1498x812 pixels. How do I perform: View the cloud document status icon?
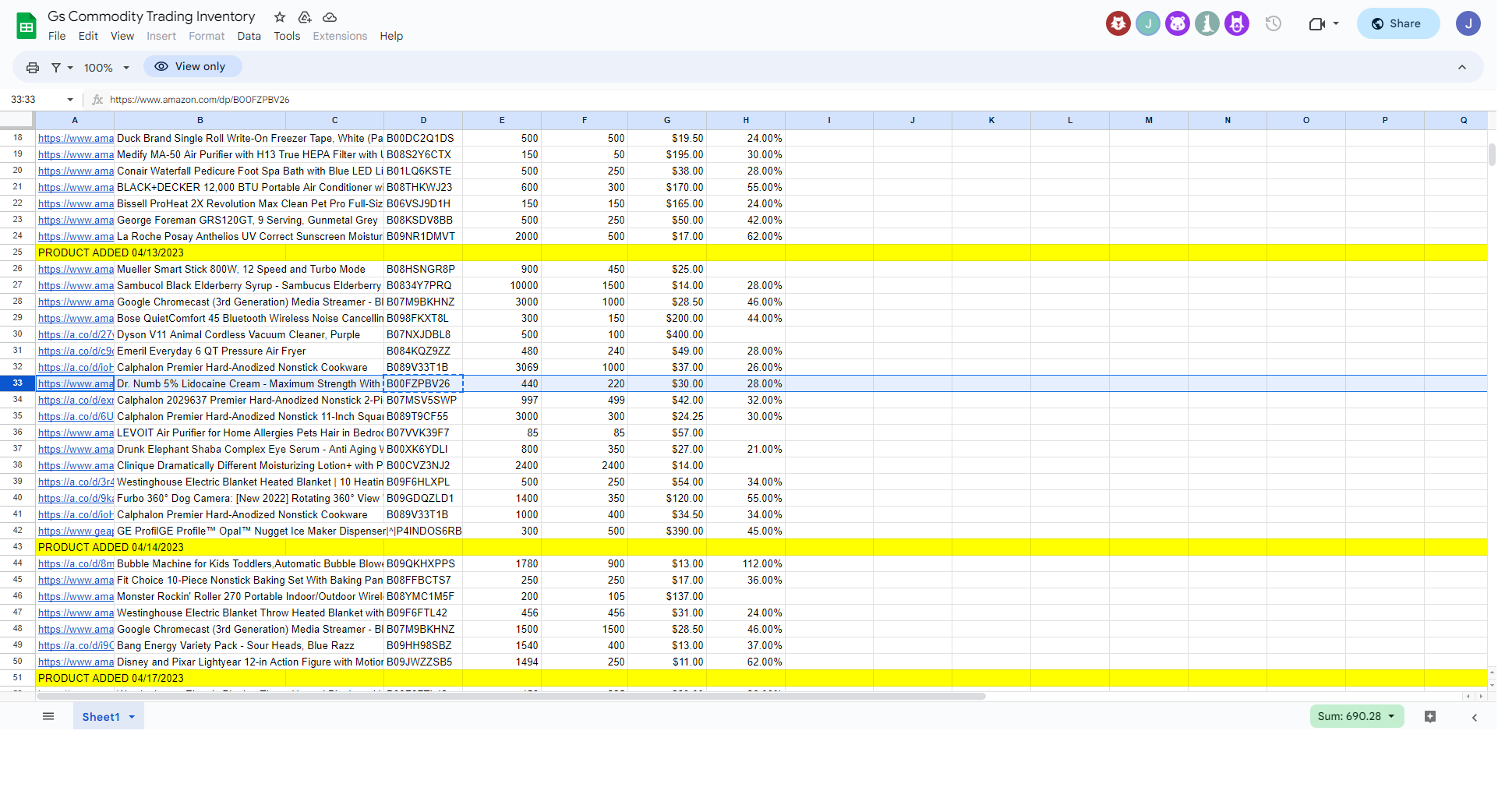(x=330, y=17)
